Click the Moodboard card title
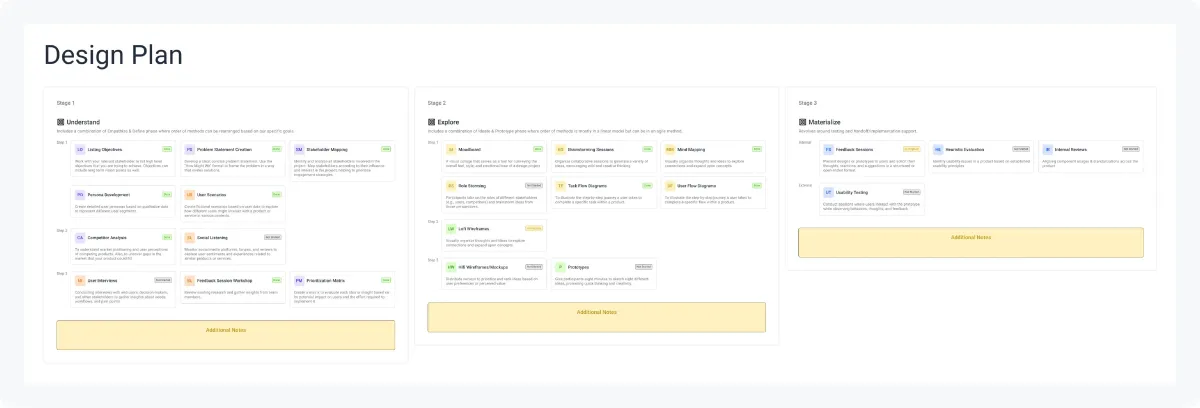Image resolution: width=1200 pixels, height=408 pixels. tap(470, 149)
